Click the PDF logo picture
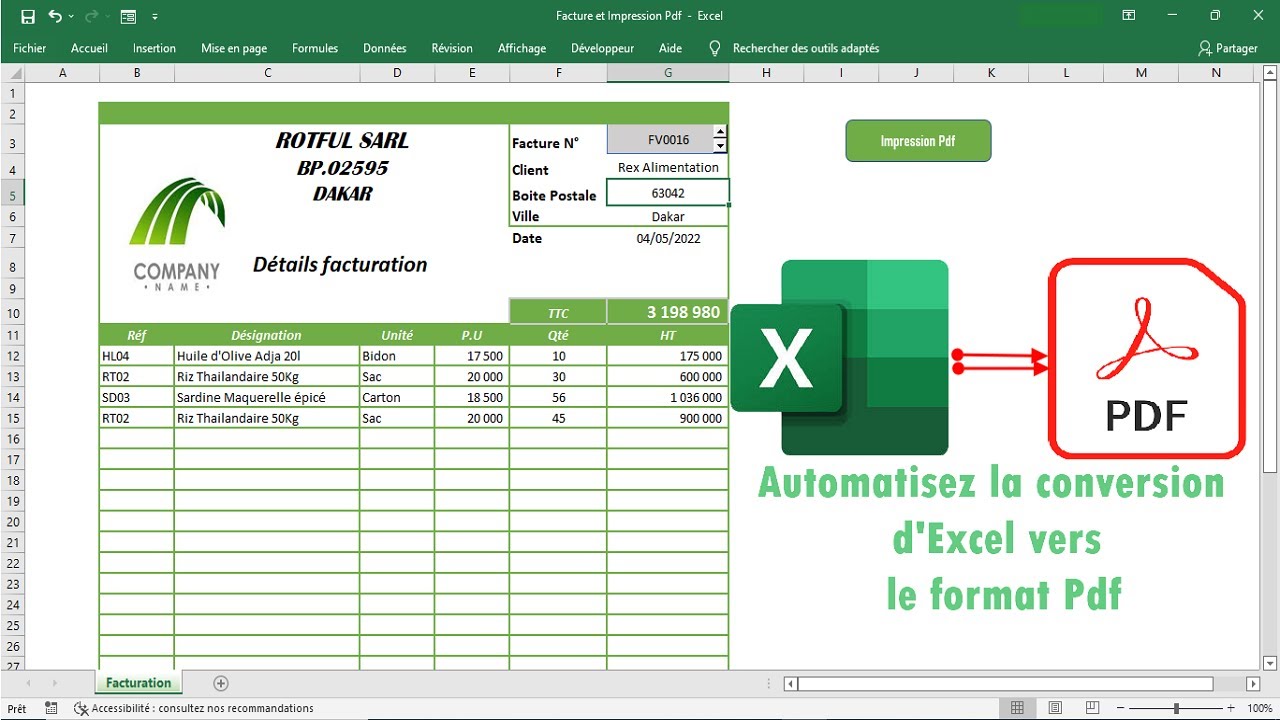 1146,358
